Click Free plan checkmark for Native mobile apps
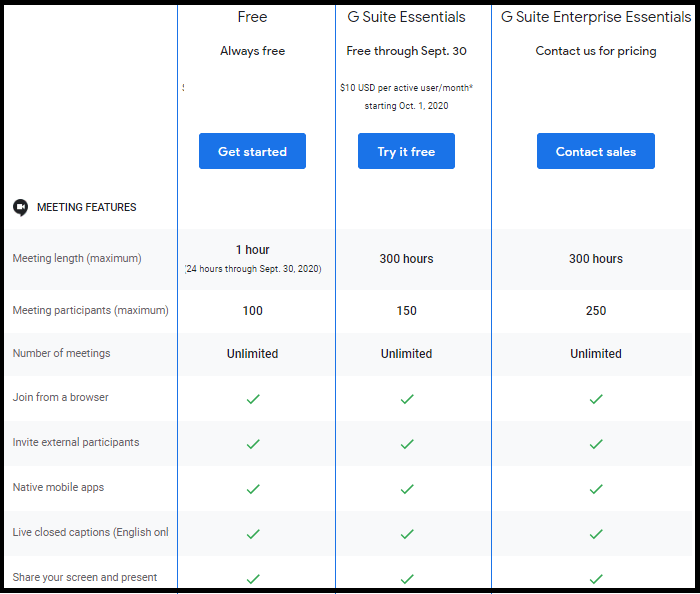The width and height of the screenshot is (700, 594). click(253, 488)
